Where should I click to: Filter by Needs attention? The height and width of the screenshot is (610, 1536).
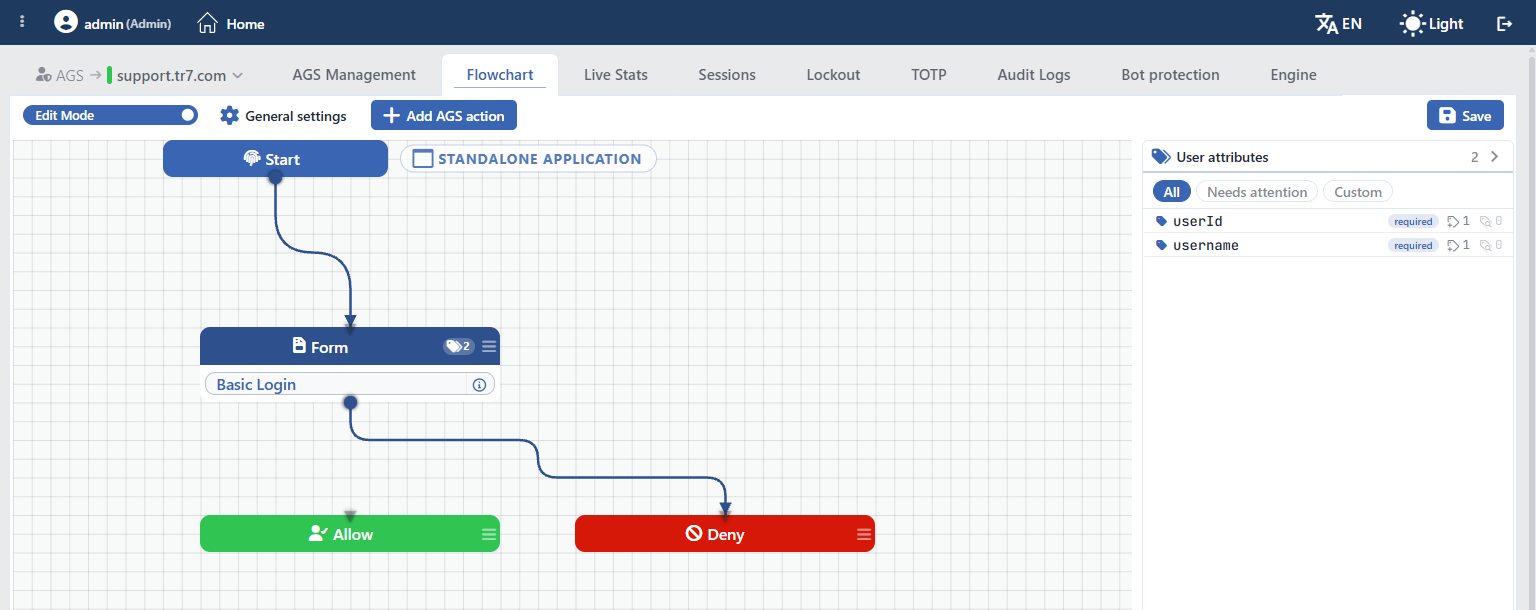1257,192
